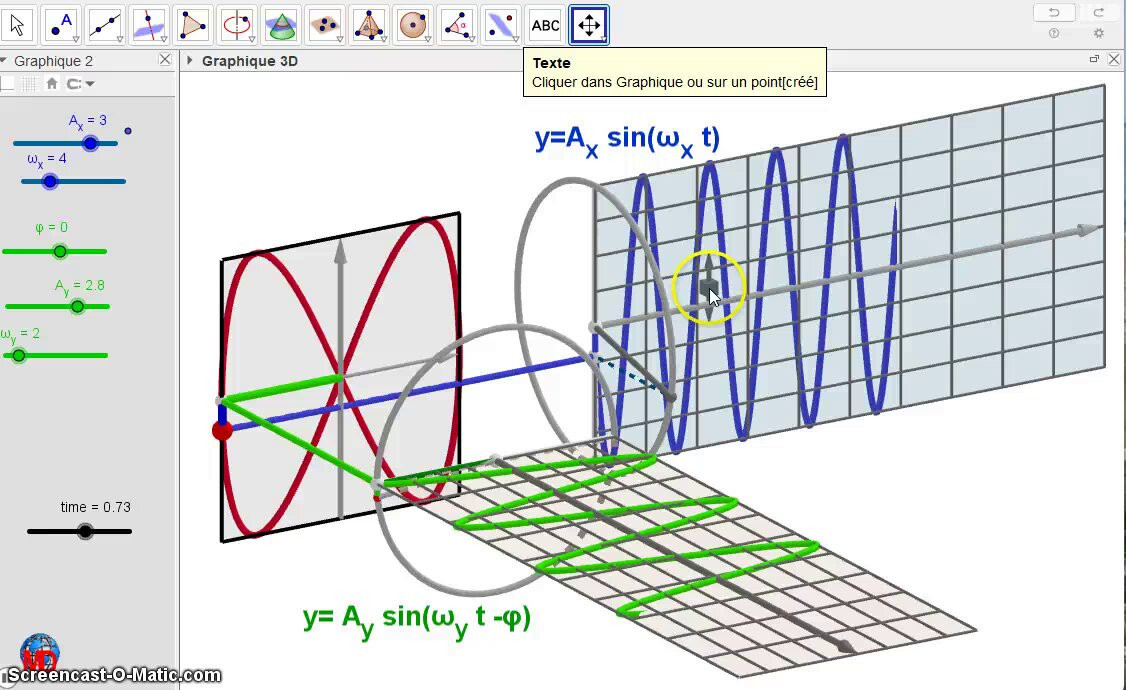This screenshot has height=690, width=1126.
Task: Redo the last undone action
Action: (x=1099, y=12)
